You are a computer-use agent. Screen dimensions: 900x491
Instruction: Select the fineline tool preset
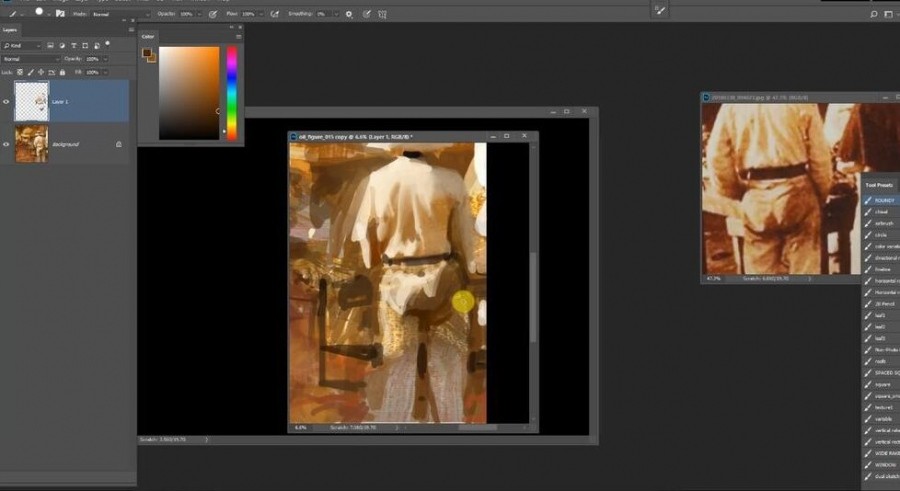click(881, 269)
